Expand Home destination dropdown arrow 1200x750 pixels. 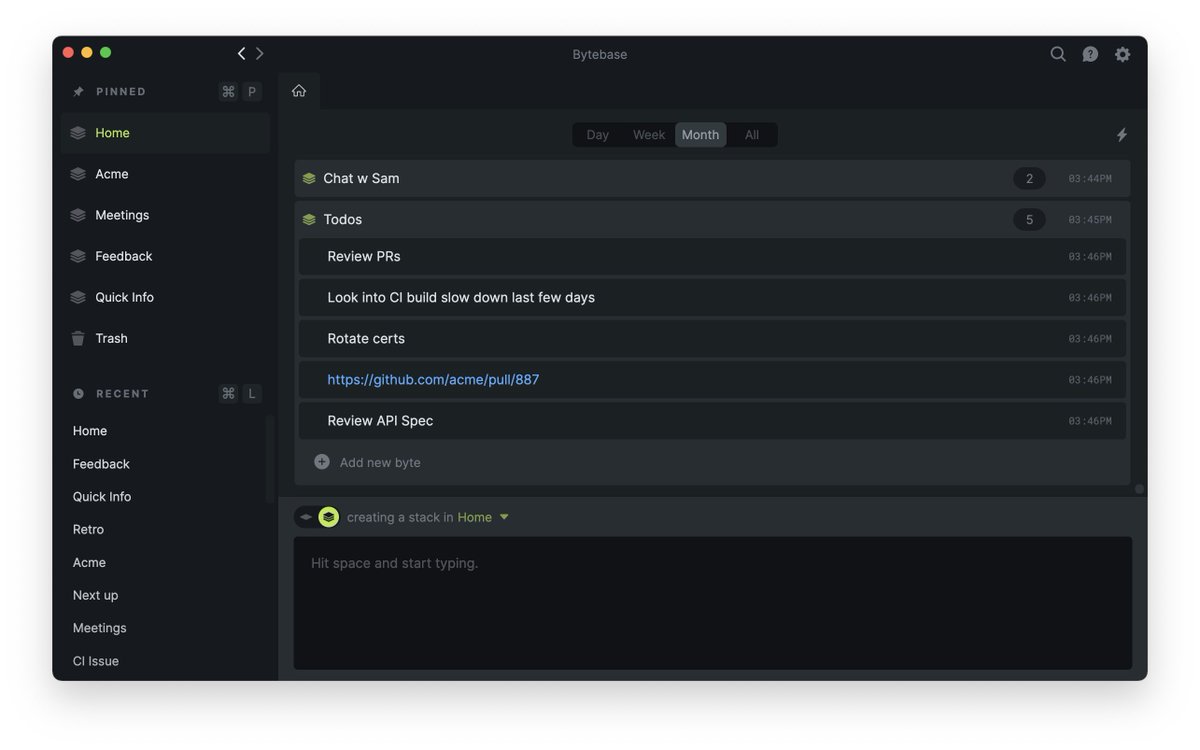click(x=504, y=517)
